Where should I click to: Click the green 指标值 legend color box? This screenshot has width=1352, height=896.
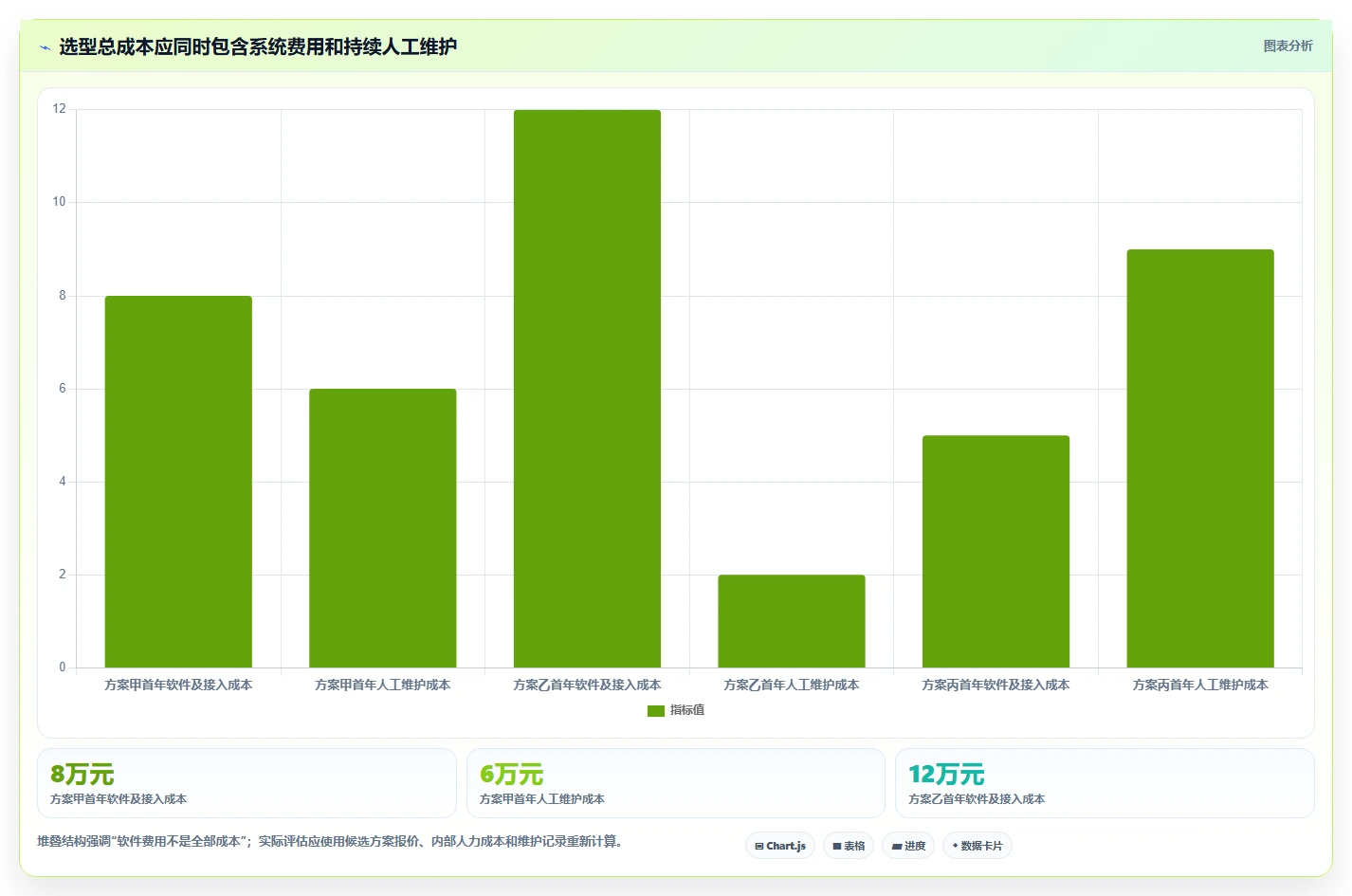click(655, 710)
